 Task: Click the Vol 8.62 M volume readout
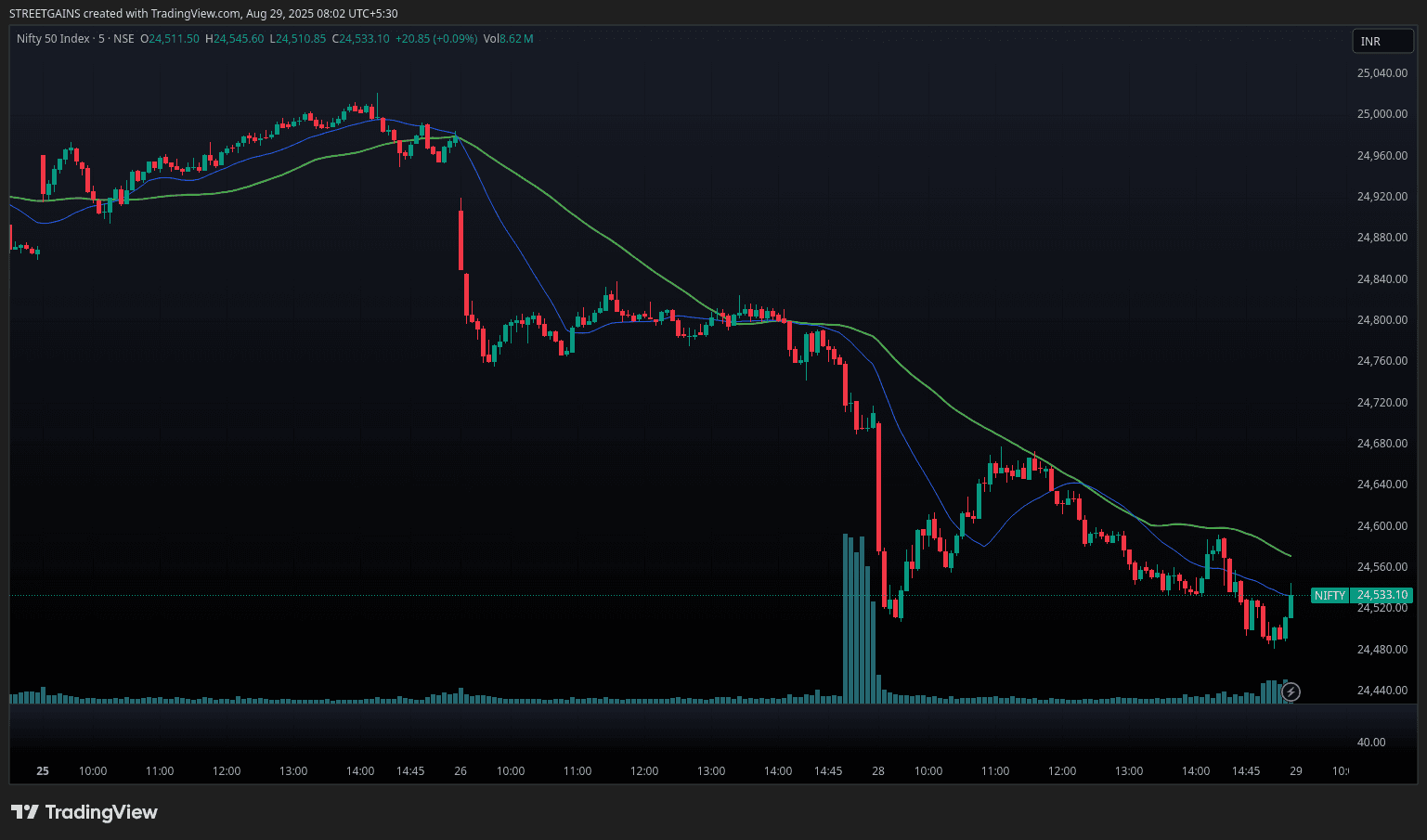pos(508,39)
